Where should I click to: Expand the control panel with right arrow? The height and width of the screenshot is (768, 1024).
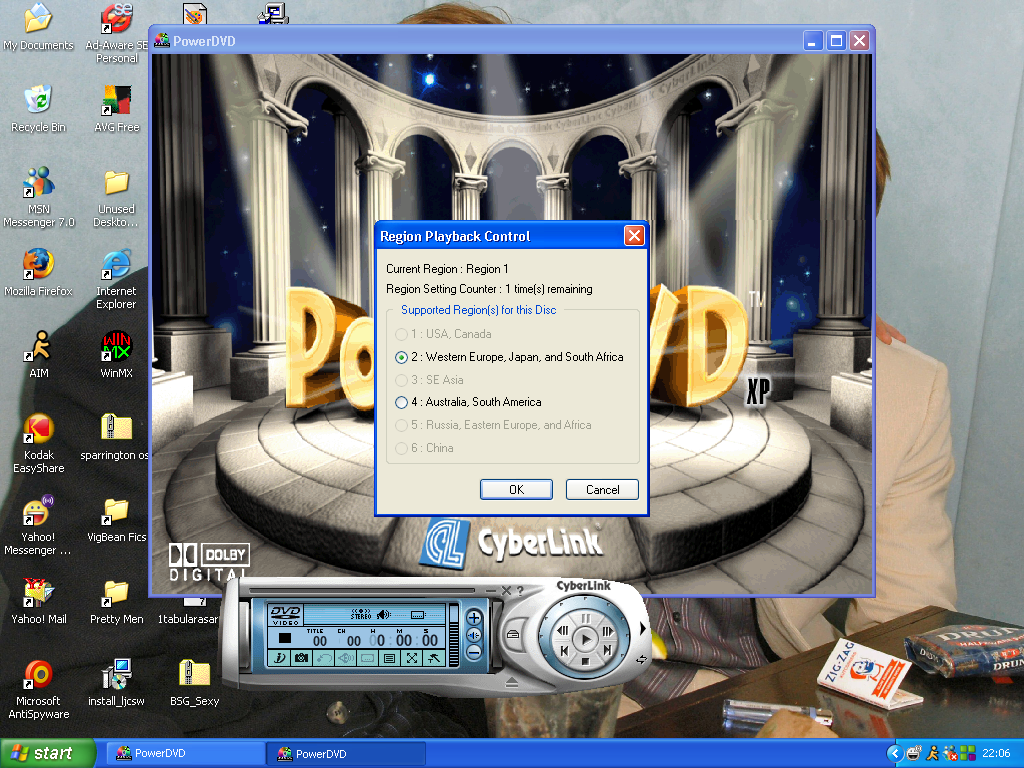point(643,628)
